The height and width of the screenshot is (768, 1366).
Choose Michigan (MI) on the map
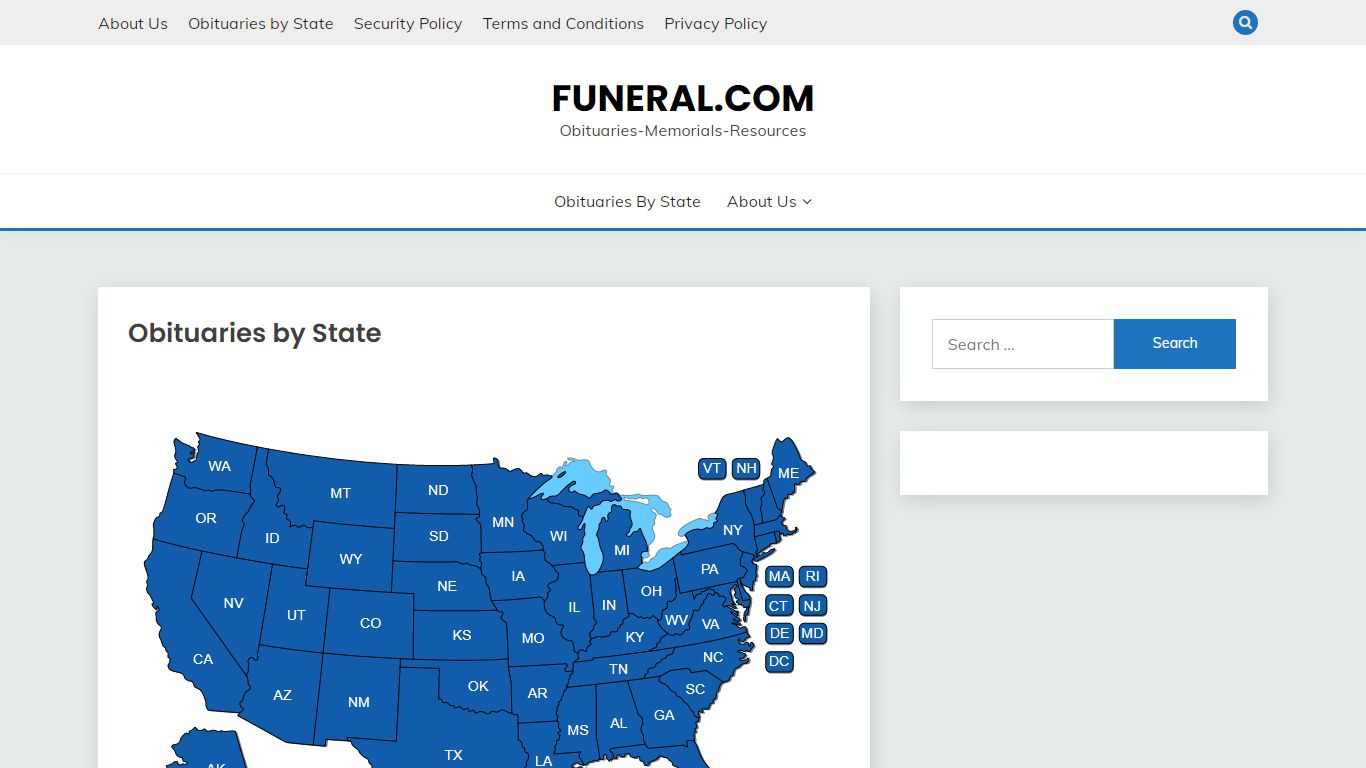coord(622,550)
